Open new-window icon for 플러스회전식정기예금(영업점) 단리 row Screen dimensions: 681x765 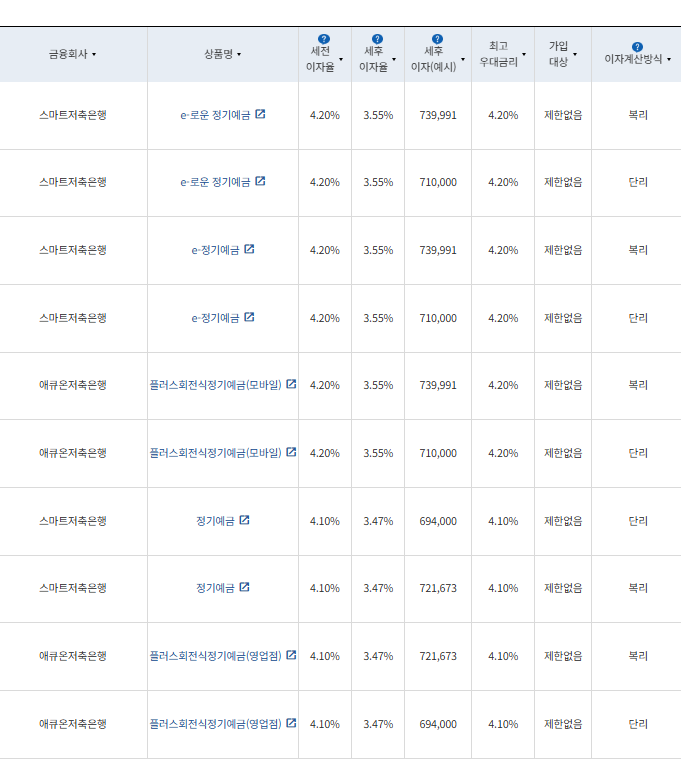pyautogui.click(x=291, y=723)
